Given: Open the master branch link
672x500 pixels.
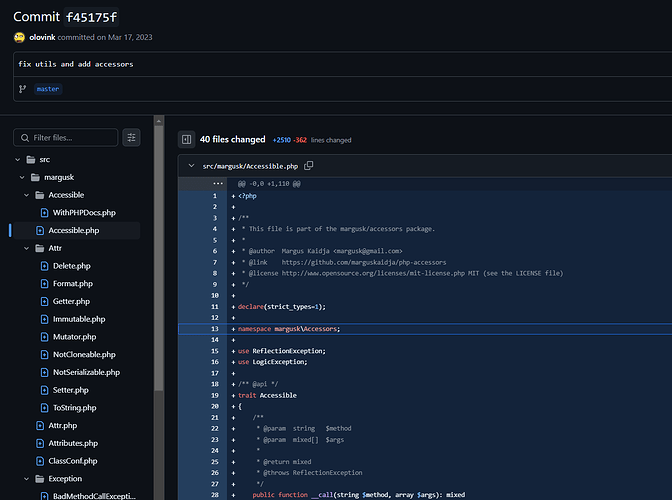Looking at the screenshot, I should tap(48, 88).
